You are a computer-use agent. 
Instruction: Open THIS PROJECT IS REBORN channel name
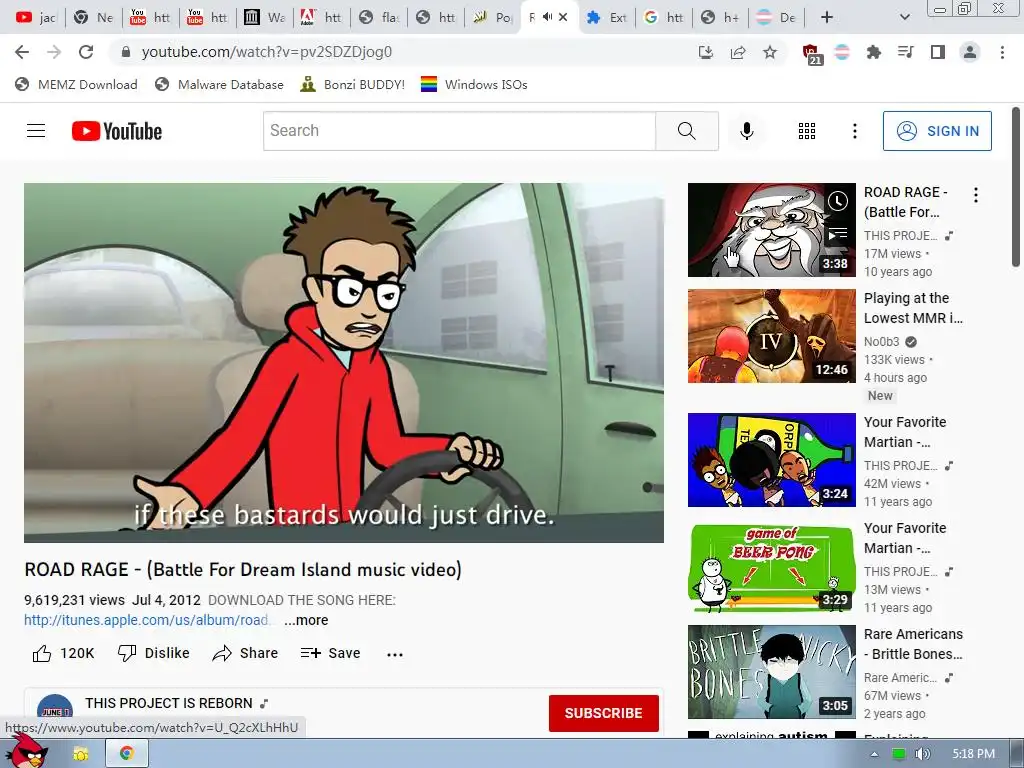click(x=168, y=703)
